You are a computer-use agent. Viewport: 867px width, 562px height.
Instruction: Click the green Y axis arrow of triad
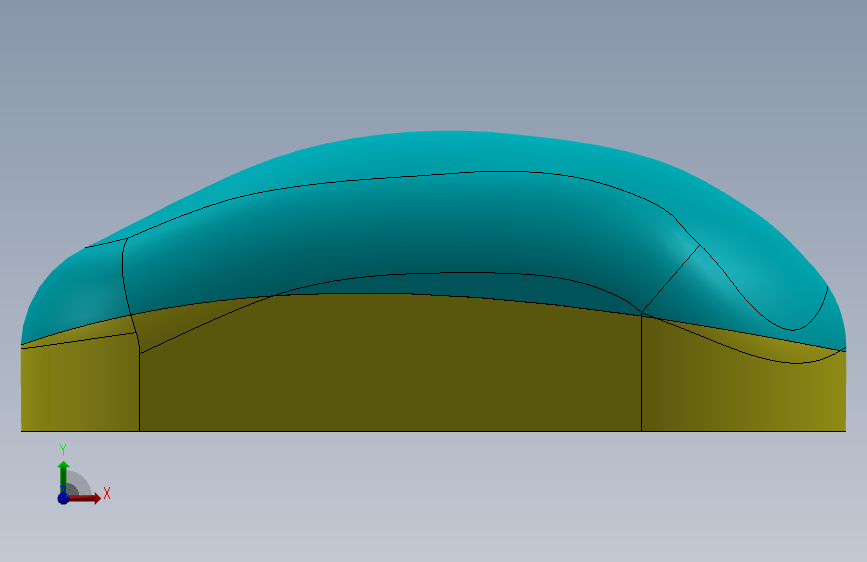tap(63, 476)
